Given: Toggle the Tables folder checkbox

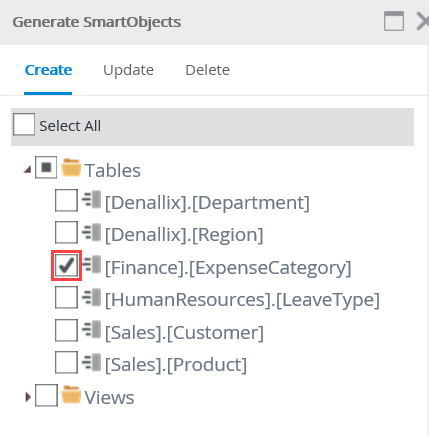Looking at the screenshot, I should 46,167.
